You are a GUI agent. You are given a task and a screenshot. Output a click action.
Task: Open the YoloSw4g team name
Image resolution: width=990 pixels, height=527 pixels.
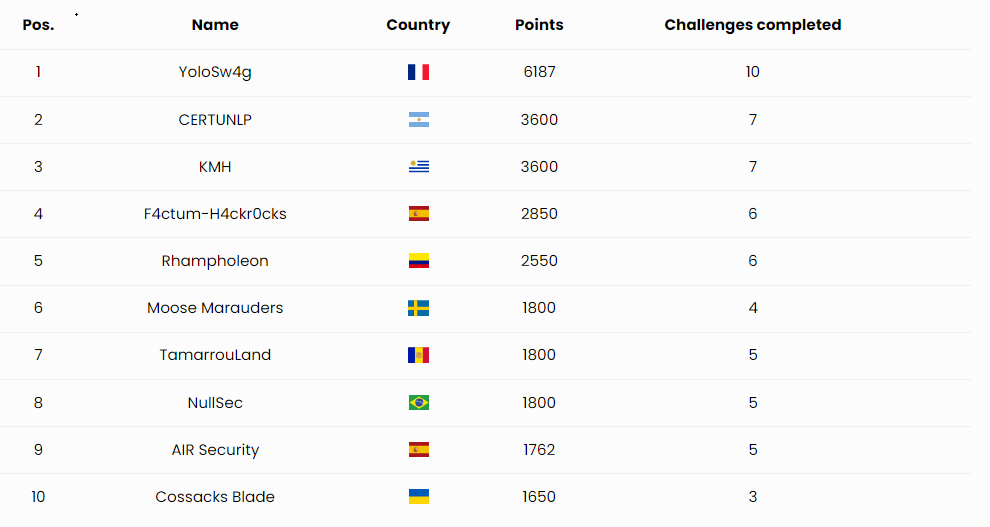[x=215, y=72]
